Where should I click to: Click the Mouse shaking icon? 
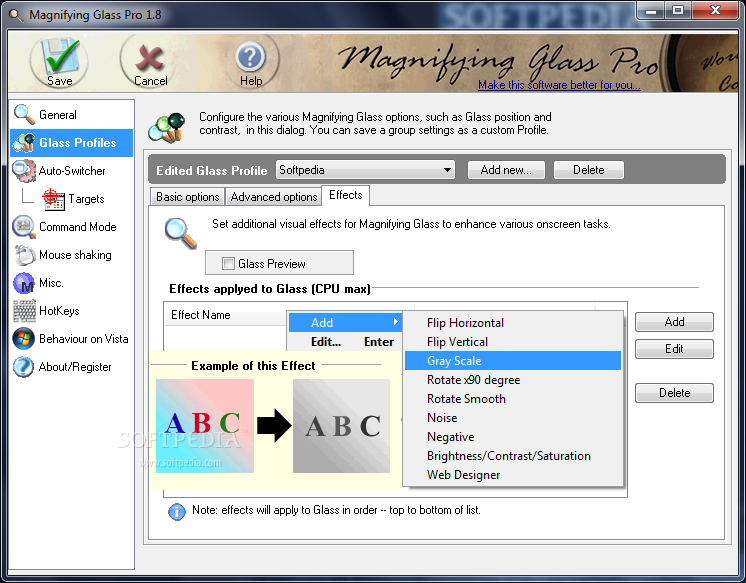pos(24,255)
